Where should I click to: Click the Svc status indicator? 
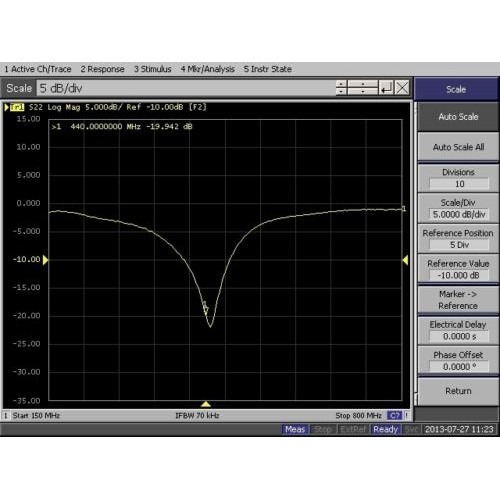click(x=411, y=429)
